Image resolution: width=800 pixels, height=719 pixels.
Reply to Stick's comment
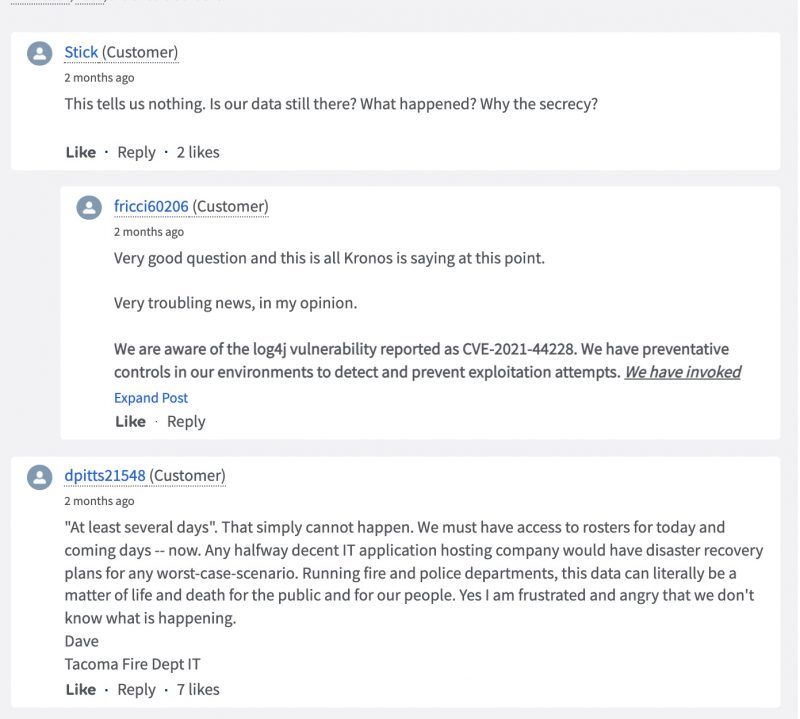(x=136, y=152)
